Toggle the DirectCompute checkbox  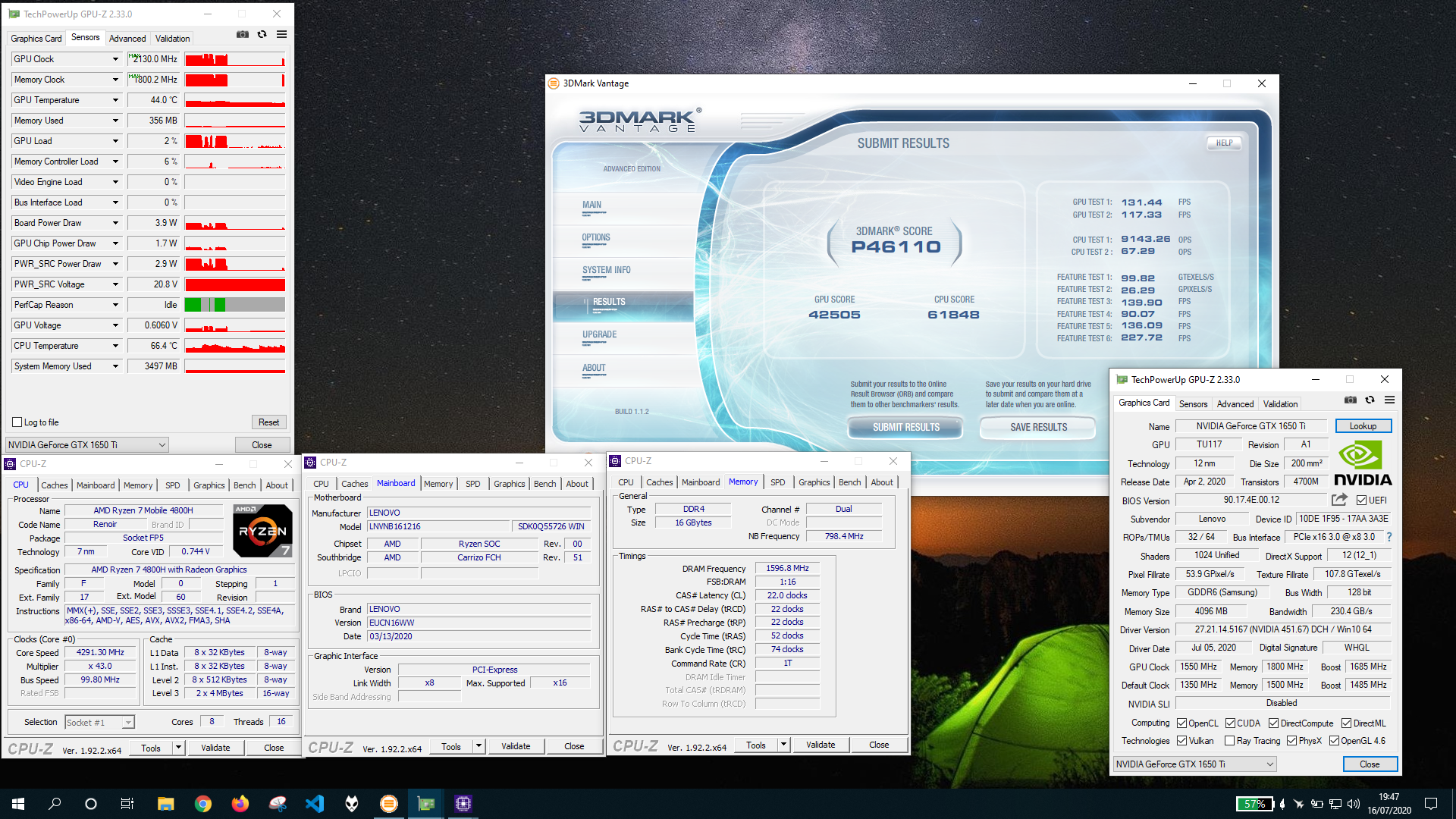(1273, 723)
